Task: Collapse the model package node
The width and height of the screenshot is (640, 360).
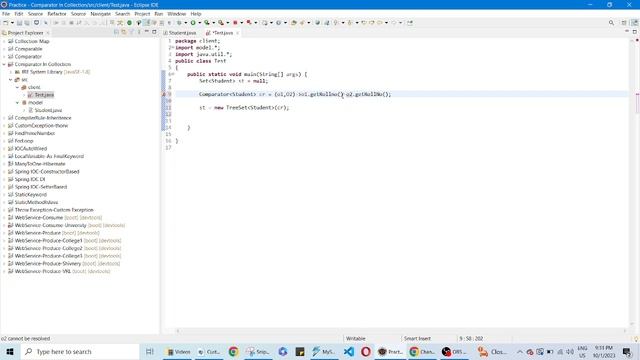Action: pos(17,102)
